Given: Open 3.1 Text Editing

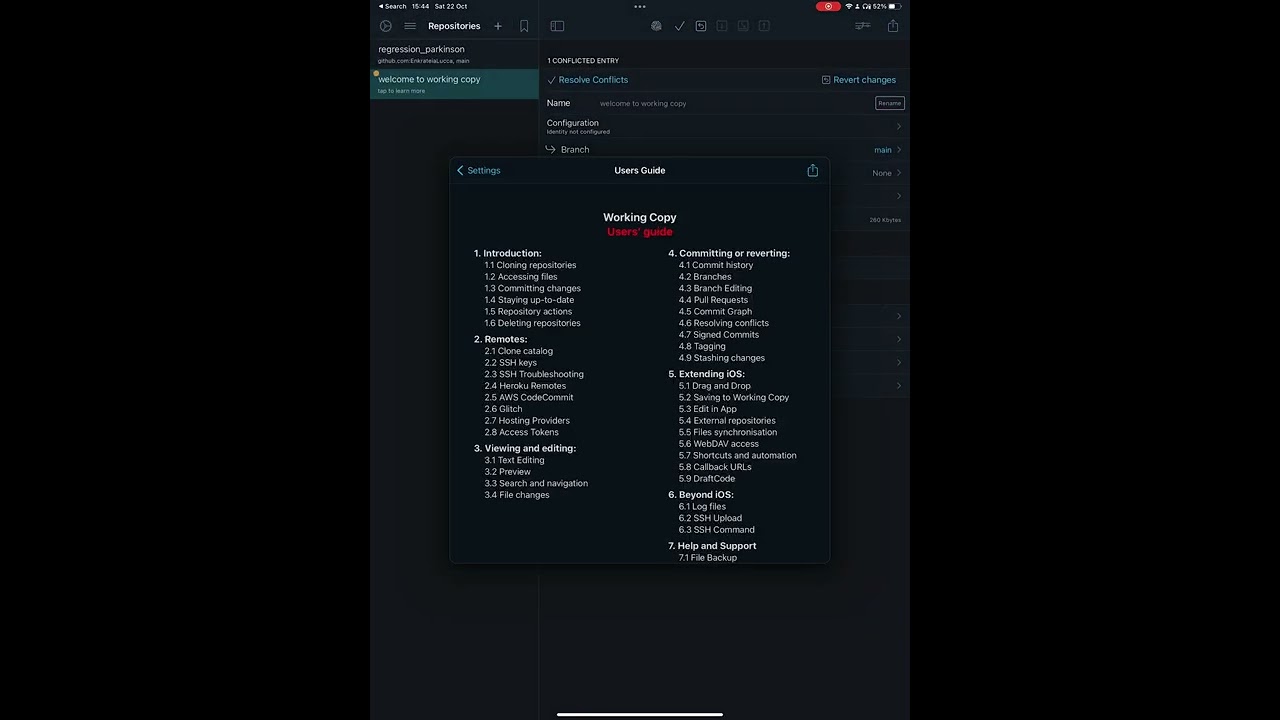Looking at the screenshot, I should pyautogui.click(x=514, y=460).
